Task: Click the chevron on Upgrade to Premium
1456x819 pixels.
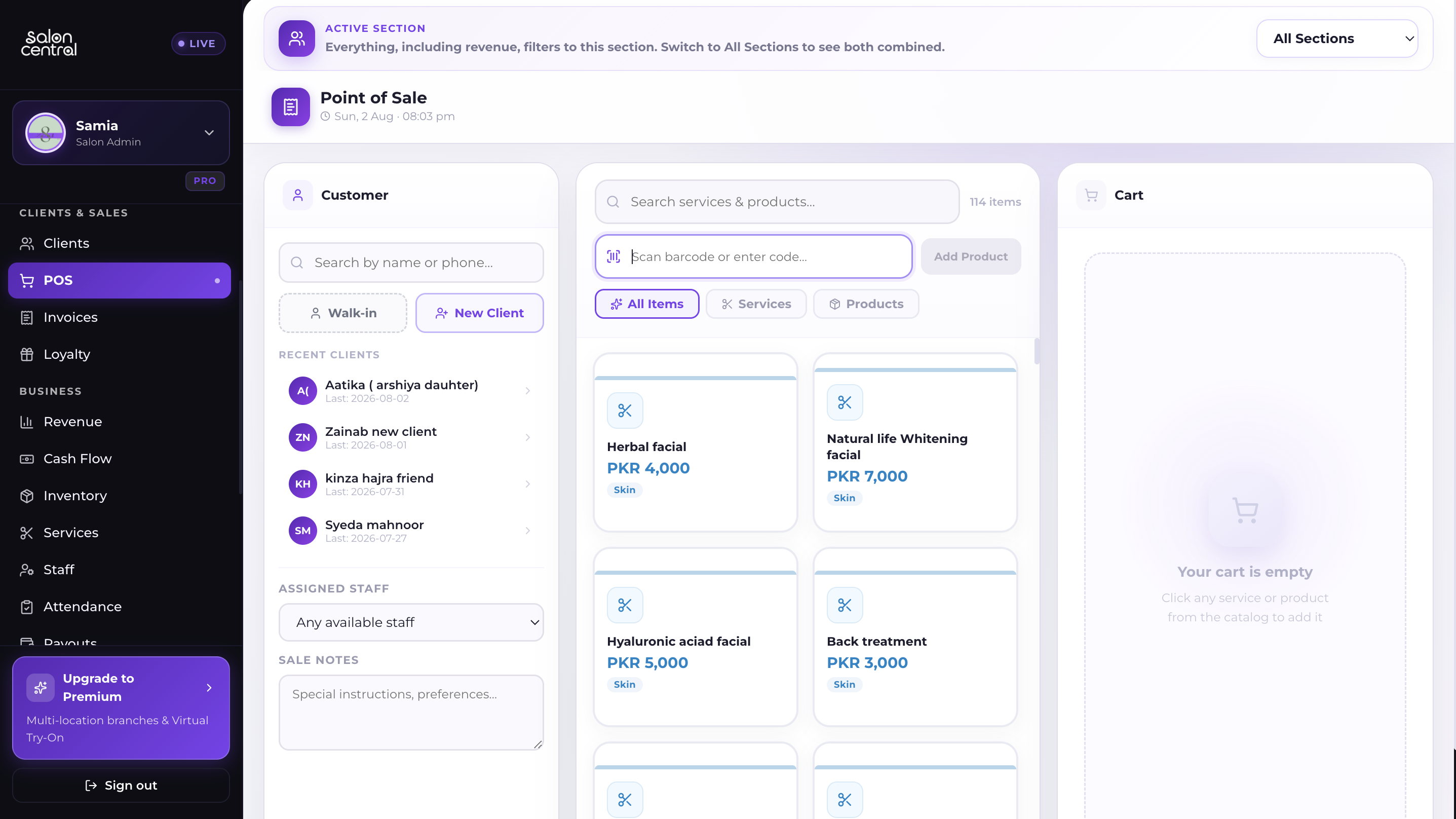Action: (x=209, y=688)
